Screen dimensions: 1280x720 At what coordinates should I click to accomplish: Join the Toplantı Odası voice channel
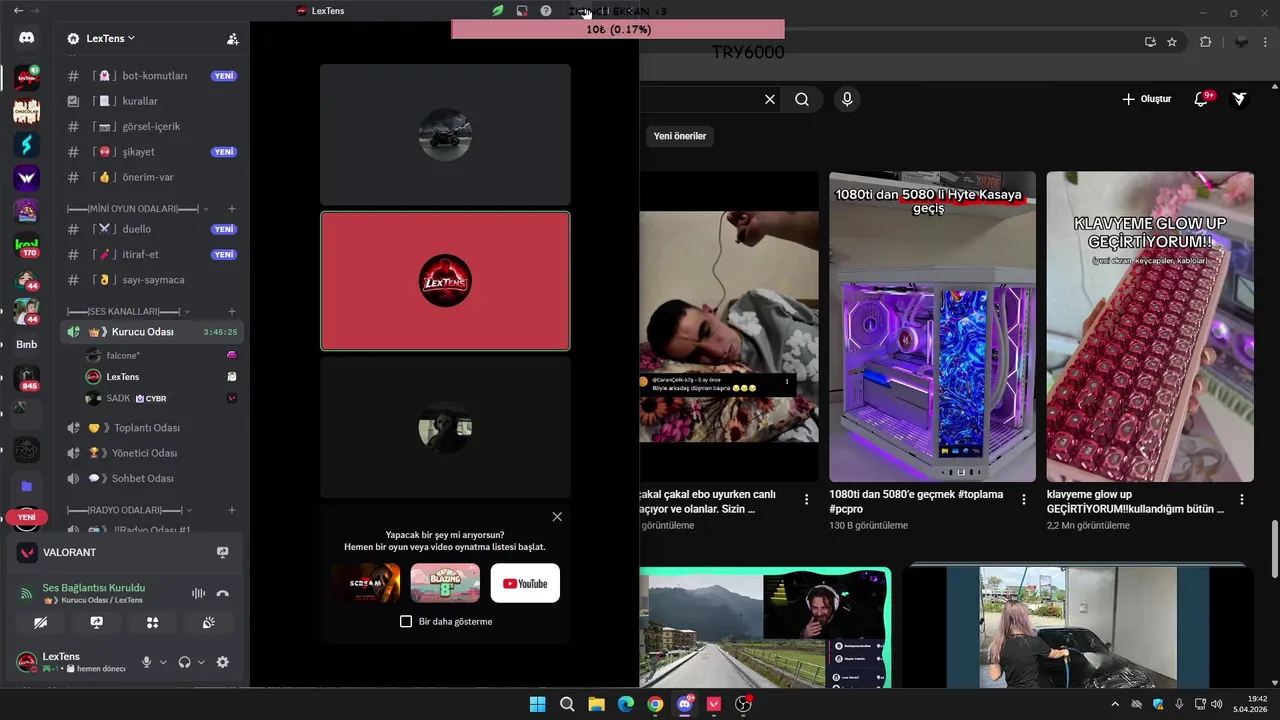152,428
